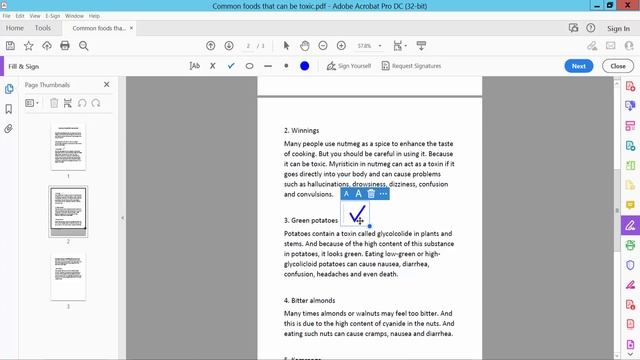Switch to the Home tab
The height and width of the screenshot is (360, 640).
point(15,28)
